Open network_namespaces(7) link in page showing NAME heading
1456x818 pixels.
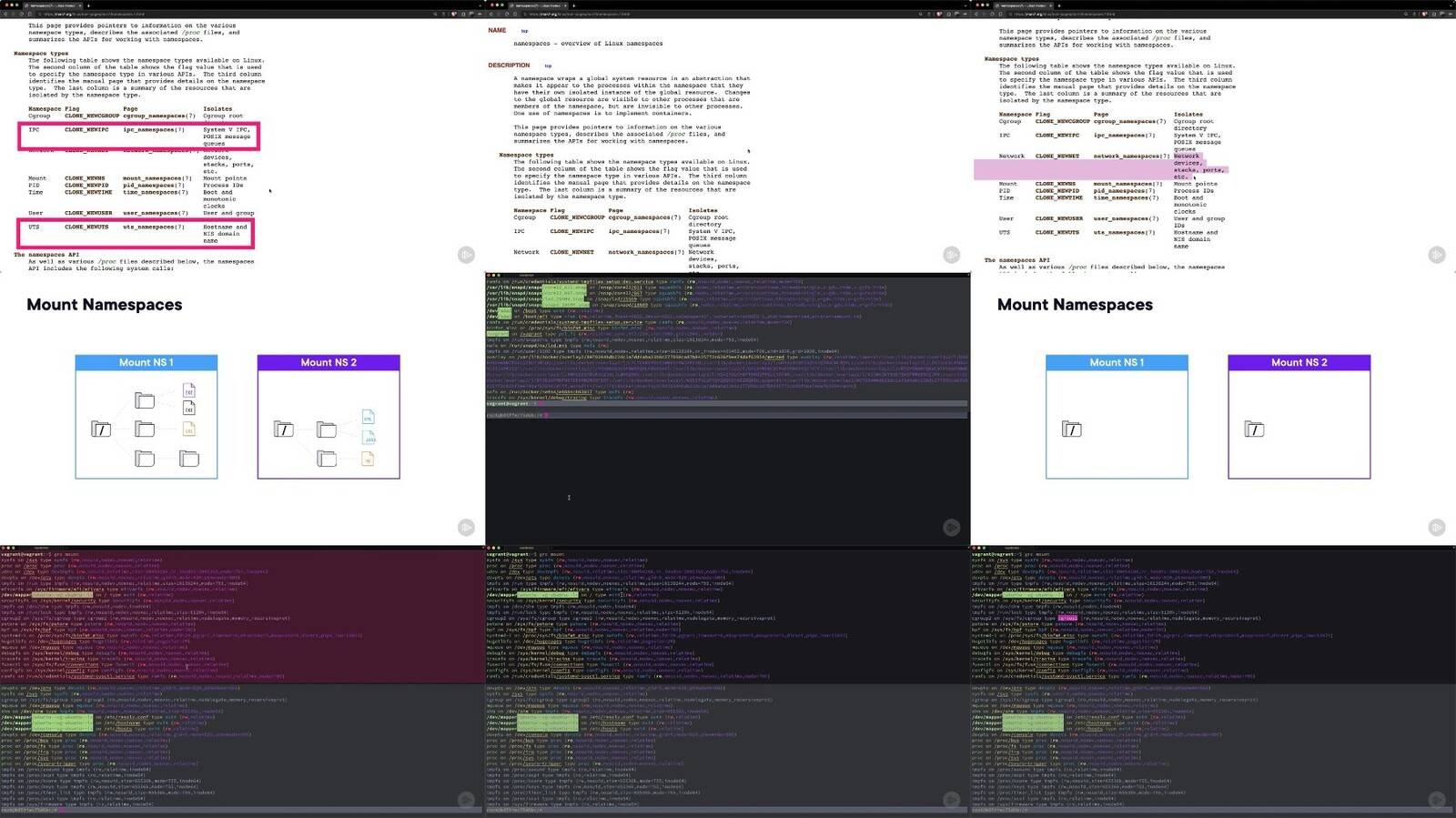click(644, 252)
